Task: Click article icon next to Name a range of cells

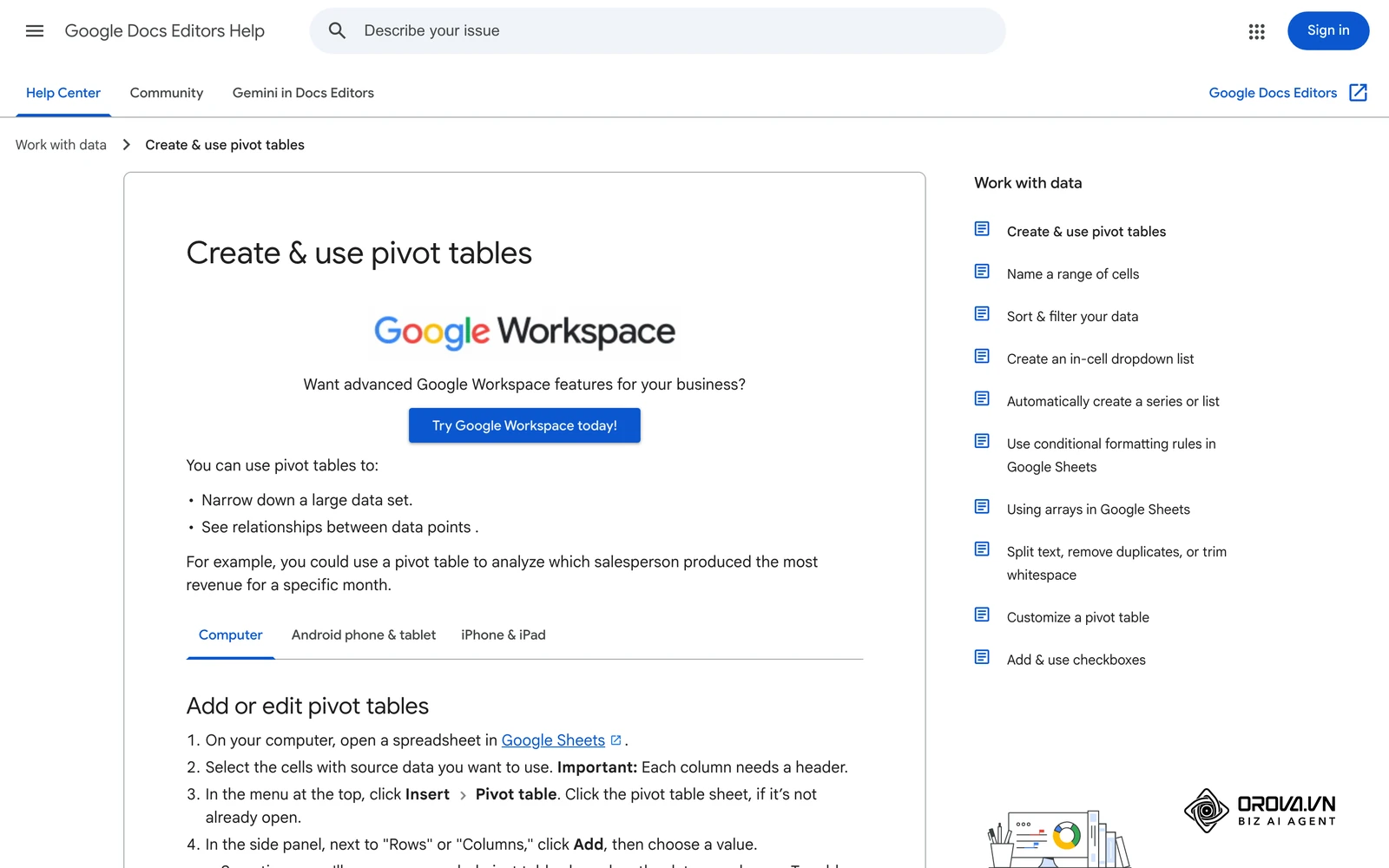Action: (x=982, y=272)
